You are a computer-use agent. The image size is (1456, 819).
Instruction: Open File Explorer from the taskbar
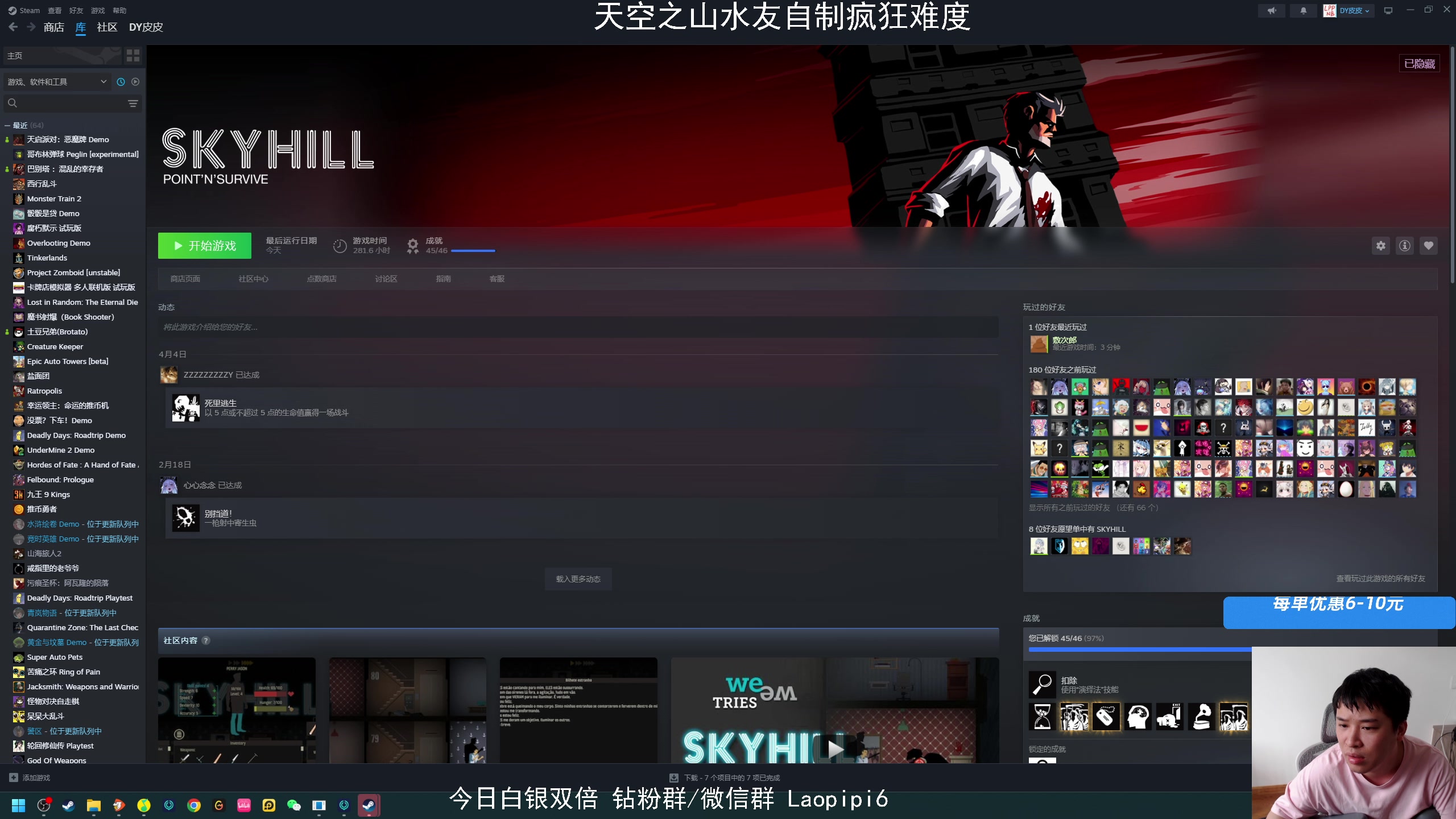point(94,805)
